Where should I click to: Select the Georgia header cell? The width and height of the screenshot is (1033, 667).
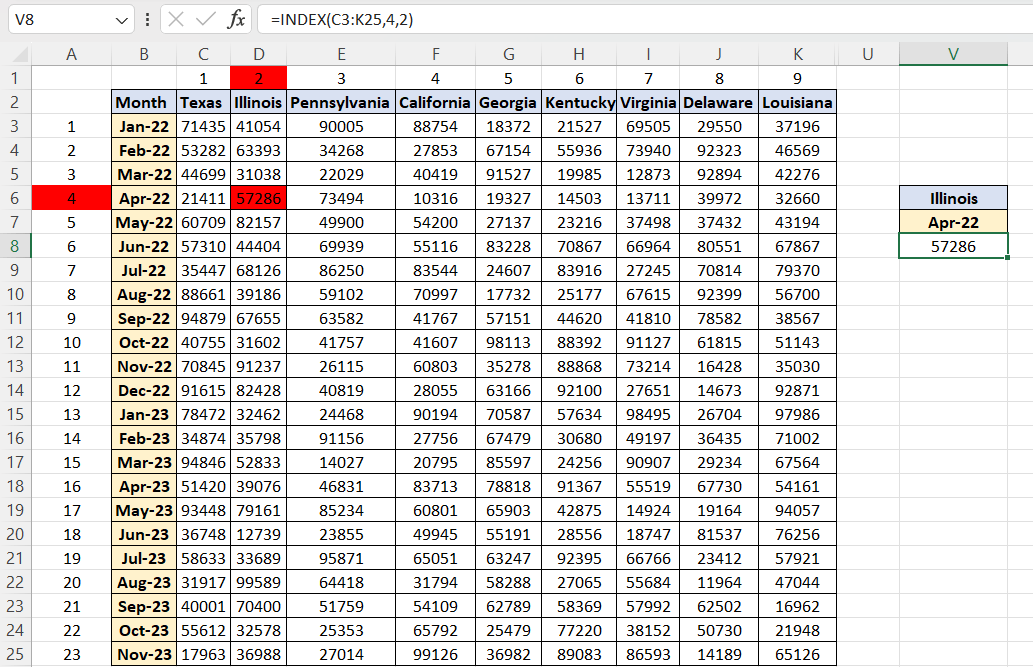tap(509, 102)
